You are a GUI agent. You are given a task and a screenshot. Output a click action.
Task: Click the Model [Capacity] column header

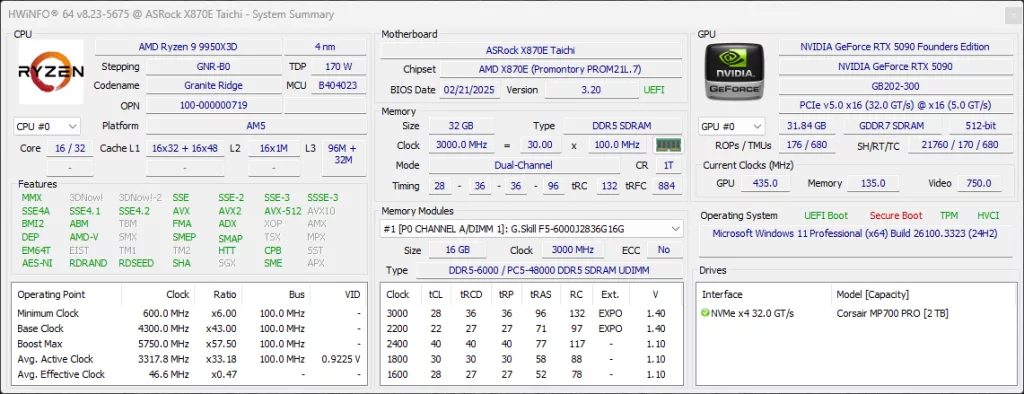[872, 295]
